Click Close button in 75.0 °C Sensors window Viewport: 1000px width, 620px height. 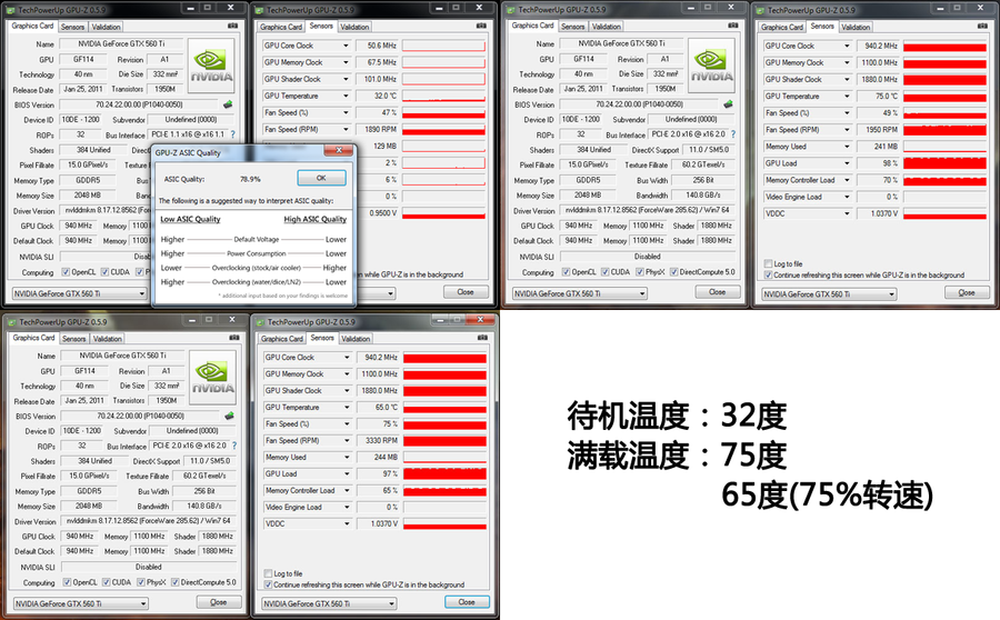pyautogui.click(x=967, y=292)
